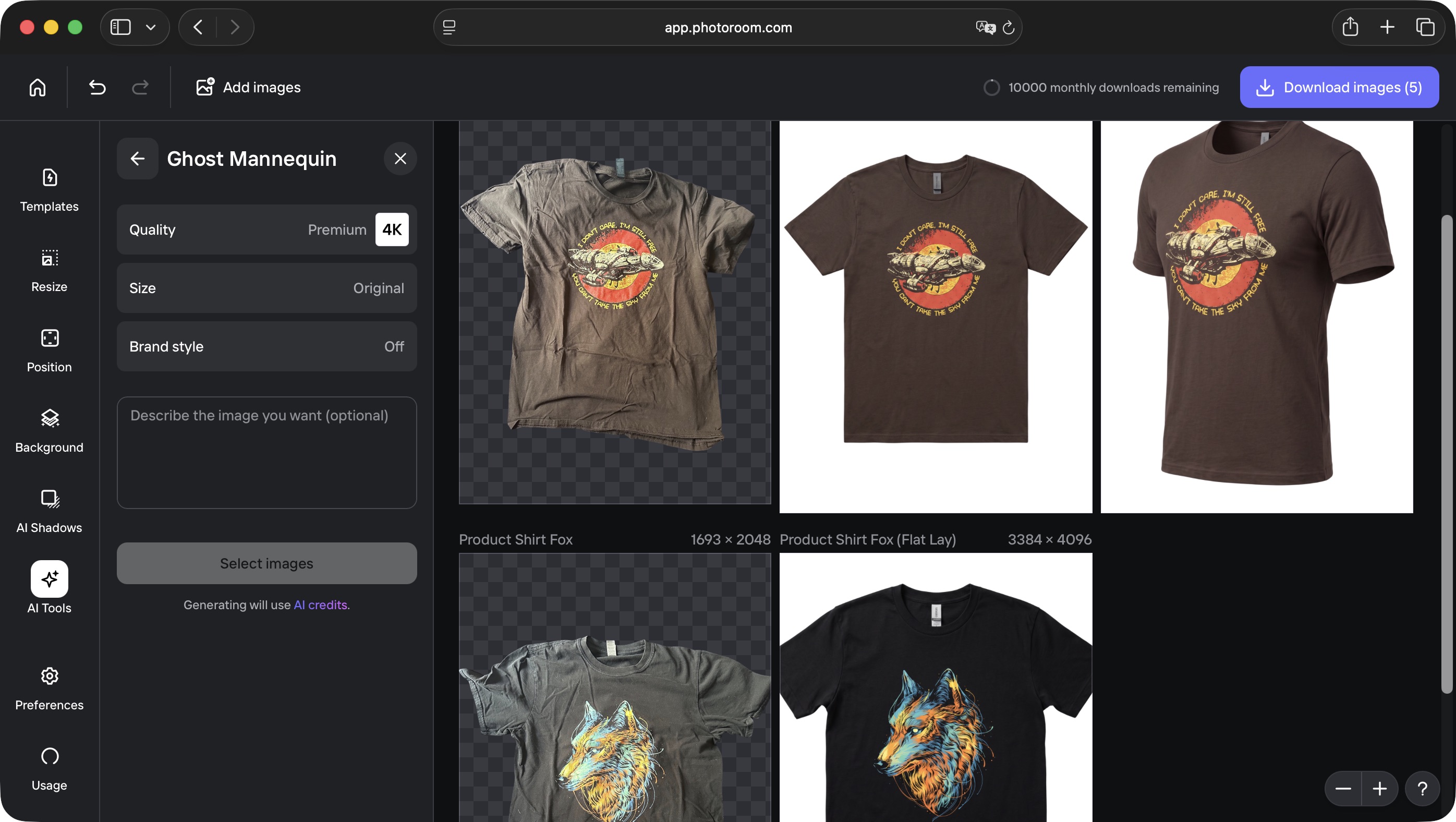Click the Product Shirt Fox title

coord(515,539)
